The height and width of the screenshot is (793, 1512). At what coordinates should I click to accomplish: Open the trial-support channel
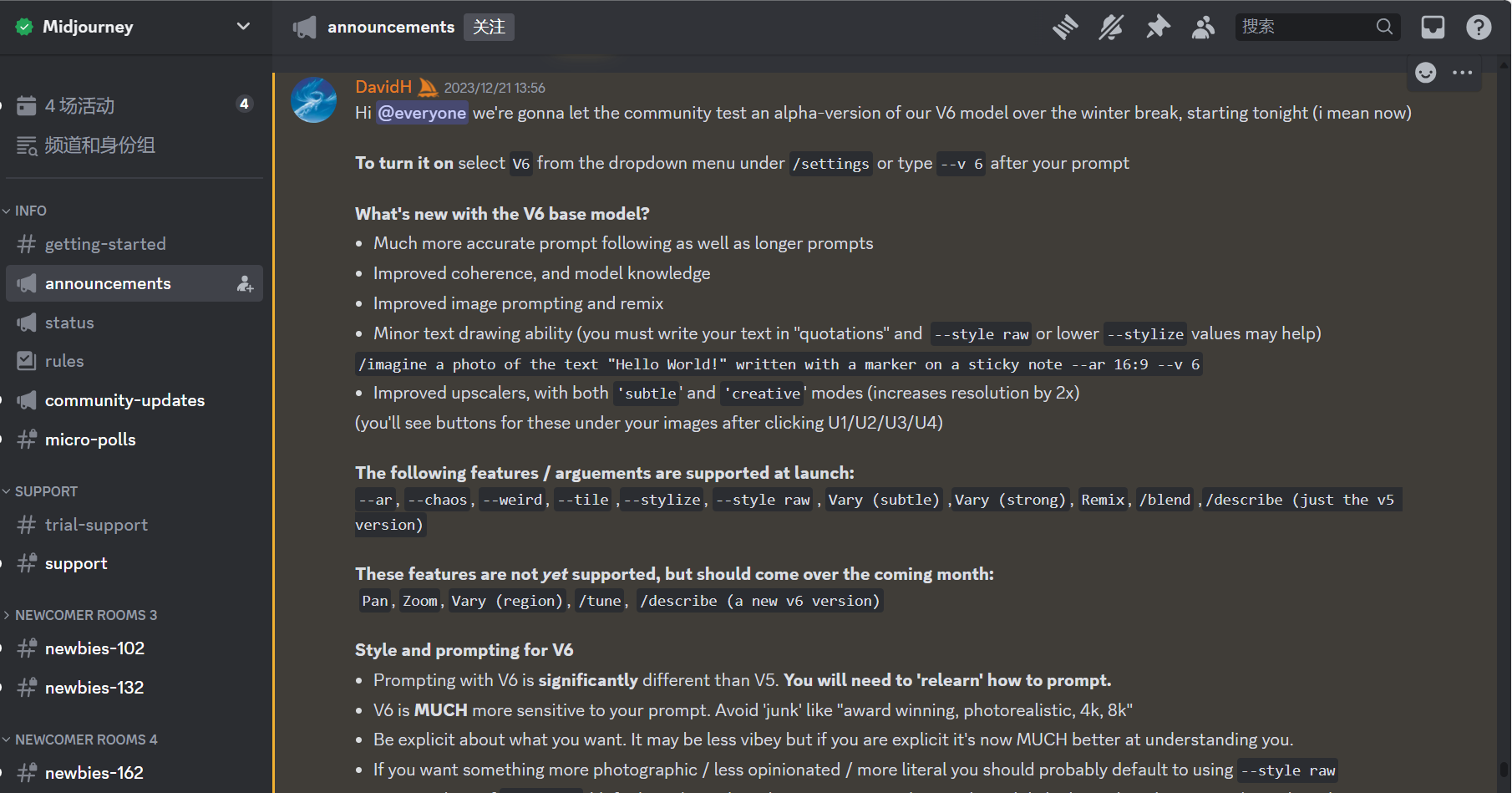coord(134,525)
